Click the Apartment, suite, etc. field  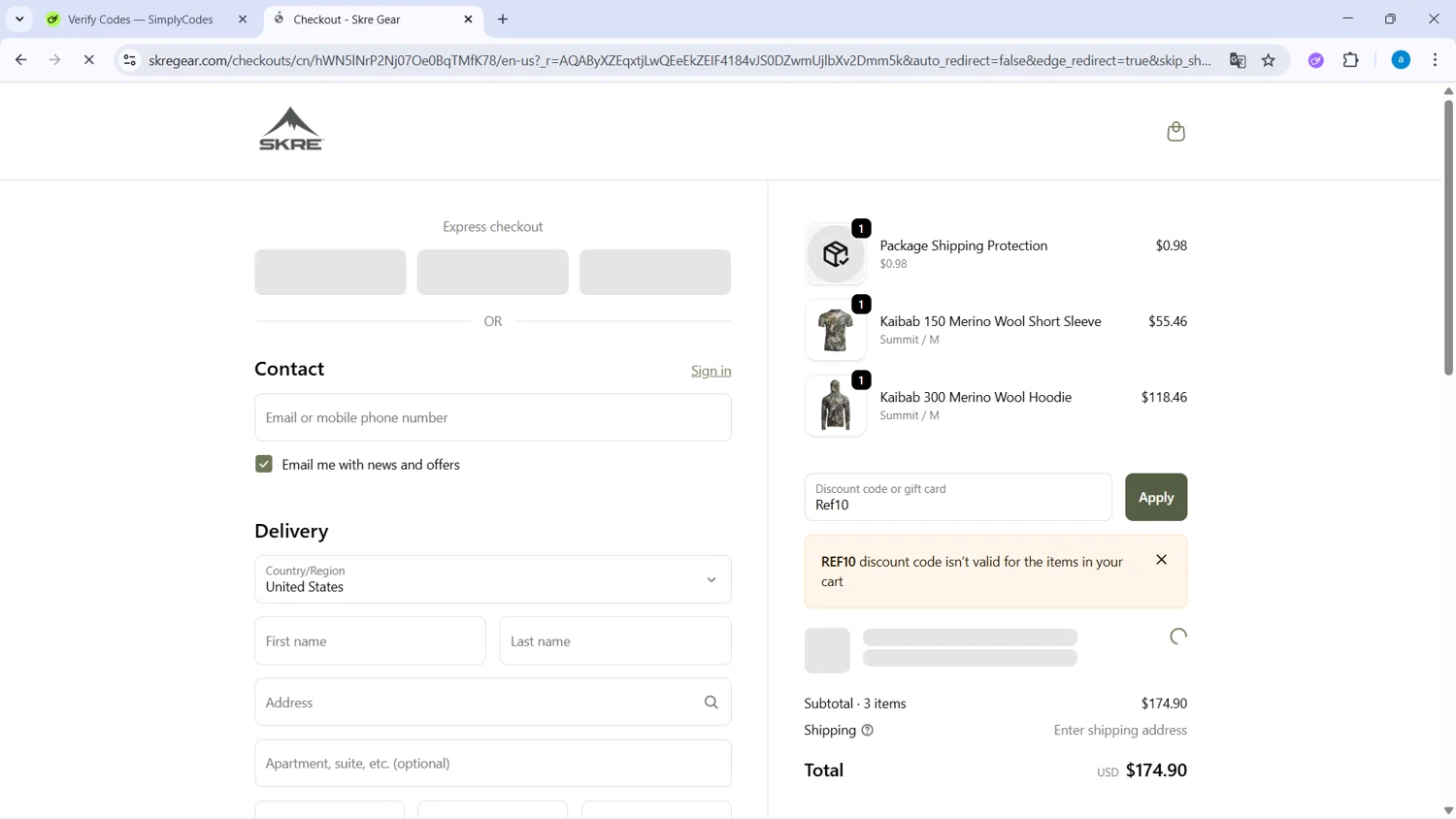pos(493,764)
